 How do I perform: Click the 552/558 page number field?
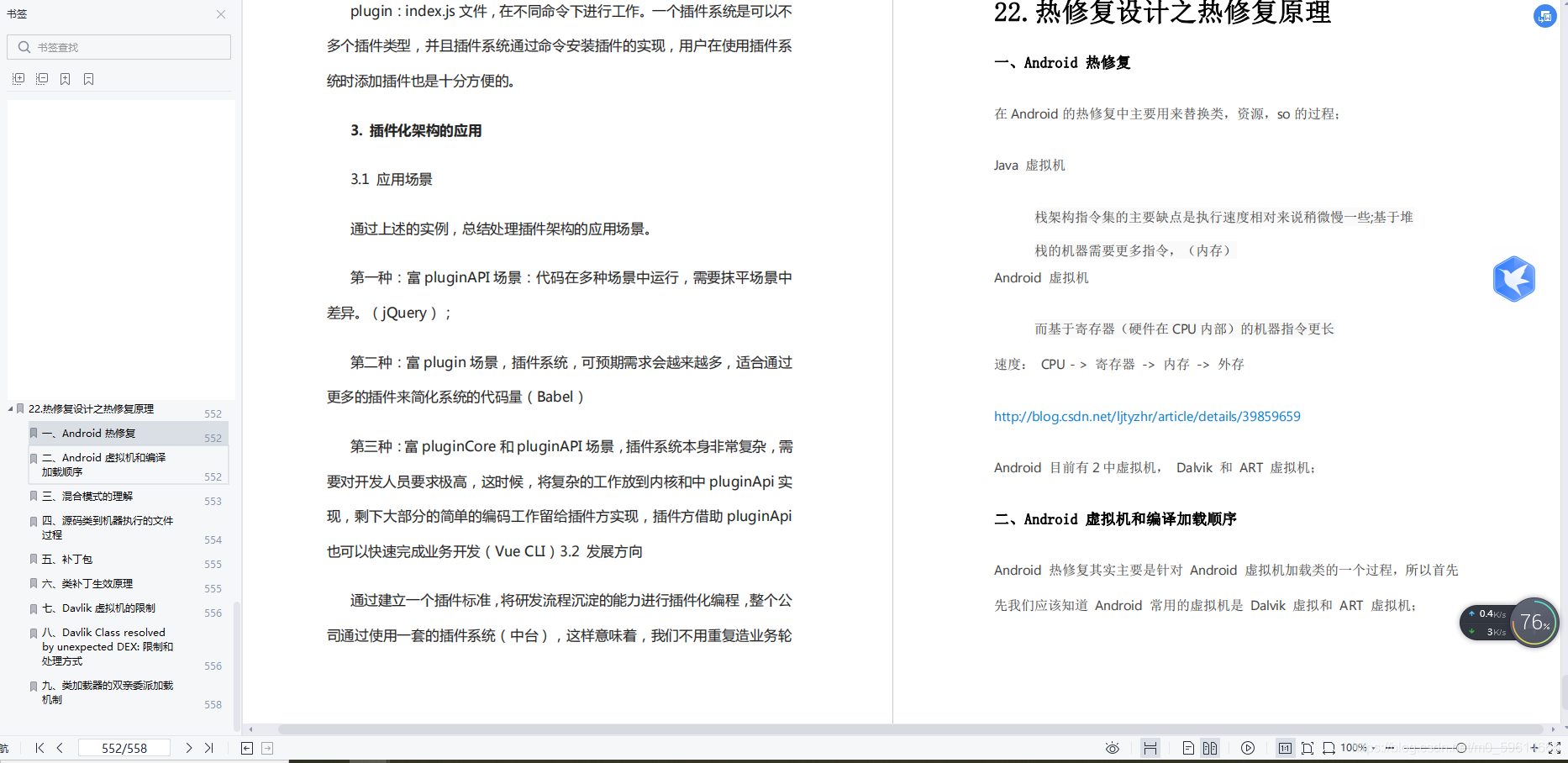click(124, 748)
